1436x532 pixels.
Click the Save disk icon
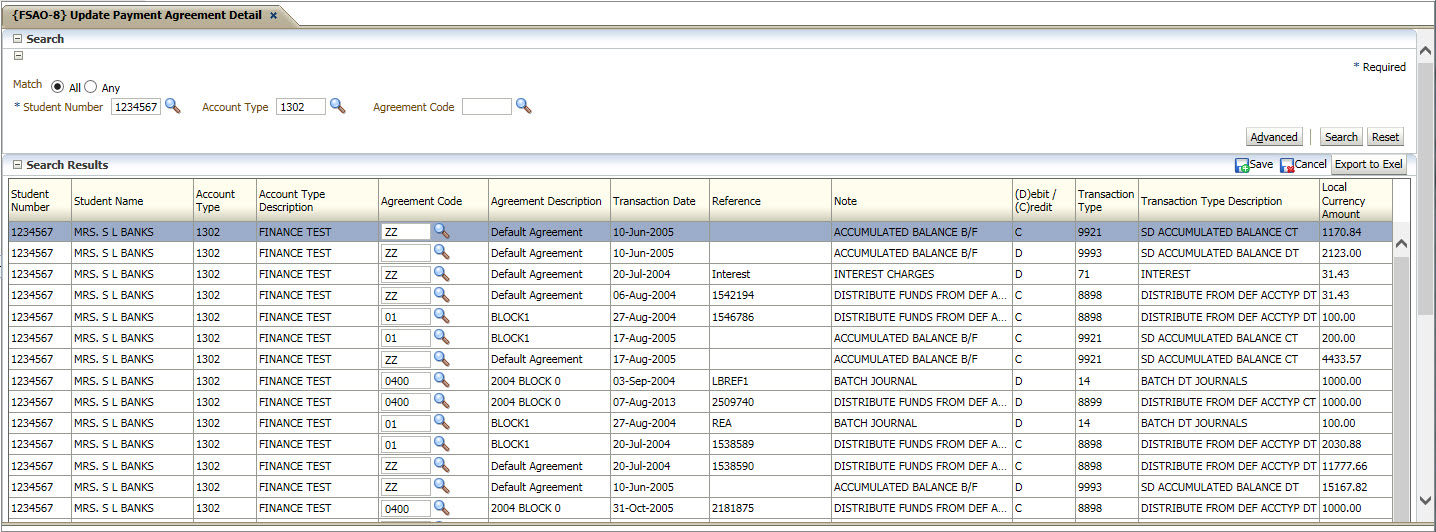pyautogui.click(x=1242, y=165)
